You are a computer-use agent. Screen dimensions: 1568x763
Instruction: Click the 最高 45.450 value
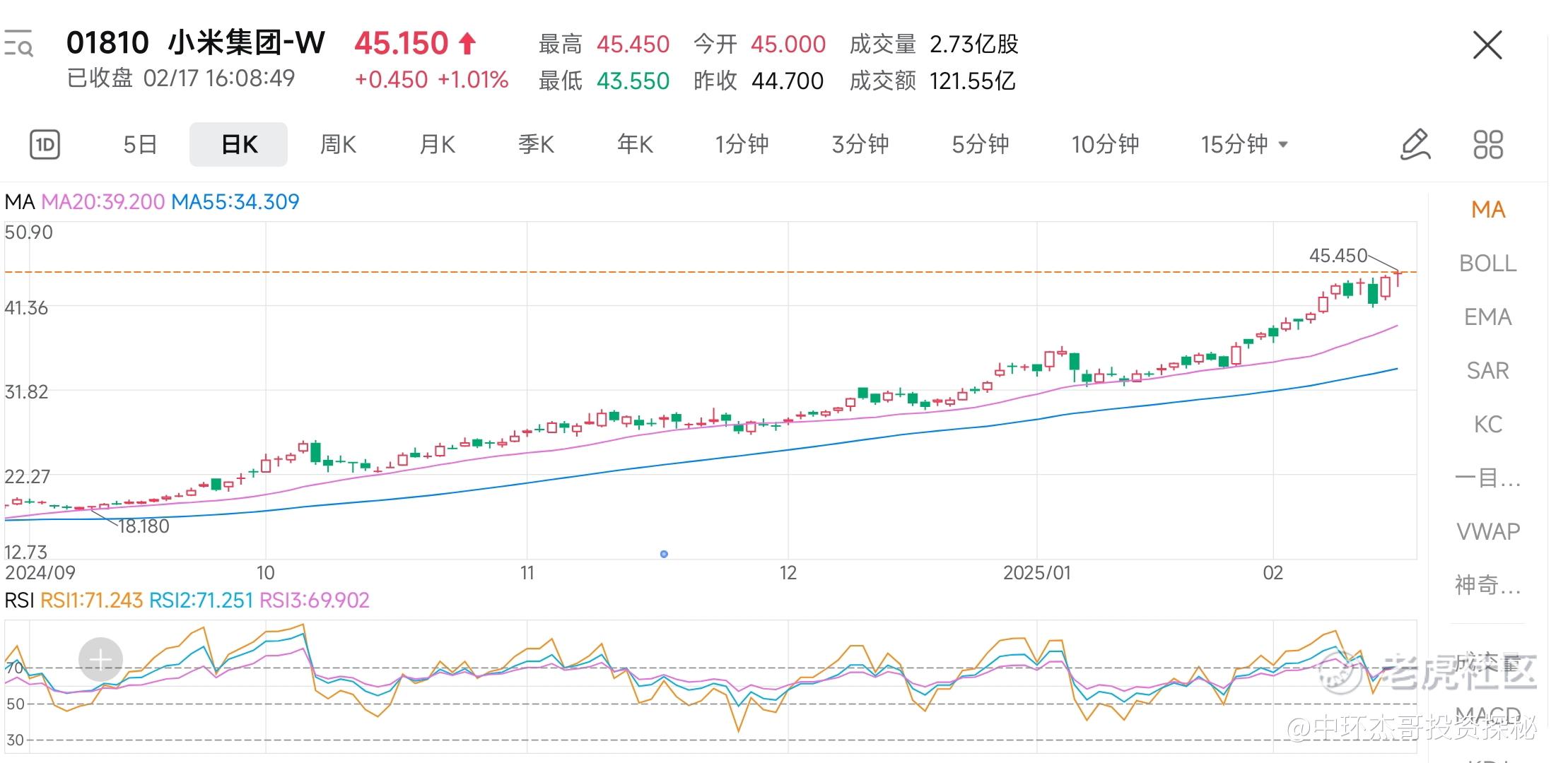click(633, 45)
